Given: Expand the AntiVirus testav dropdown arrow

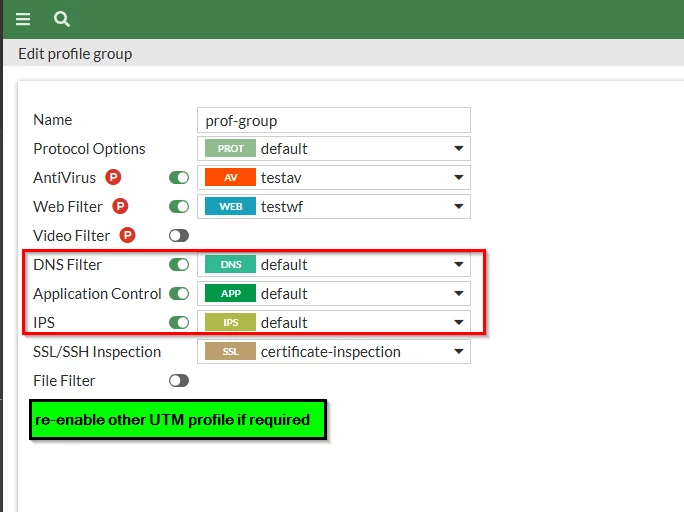Looking at the screenshot, I should point(458,177).
